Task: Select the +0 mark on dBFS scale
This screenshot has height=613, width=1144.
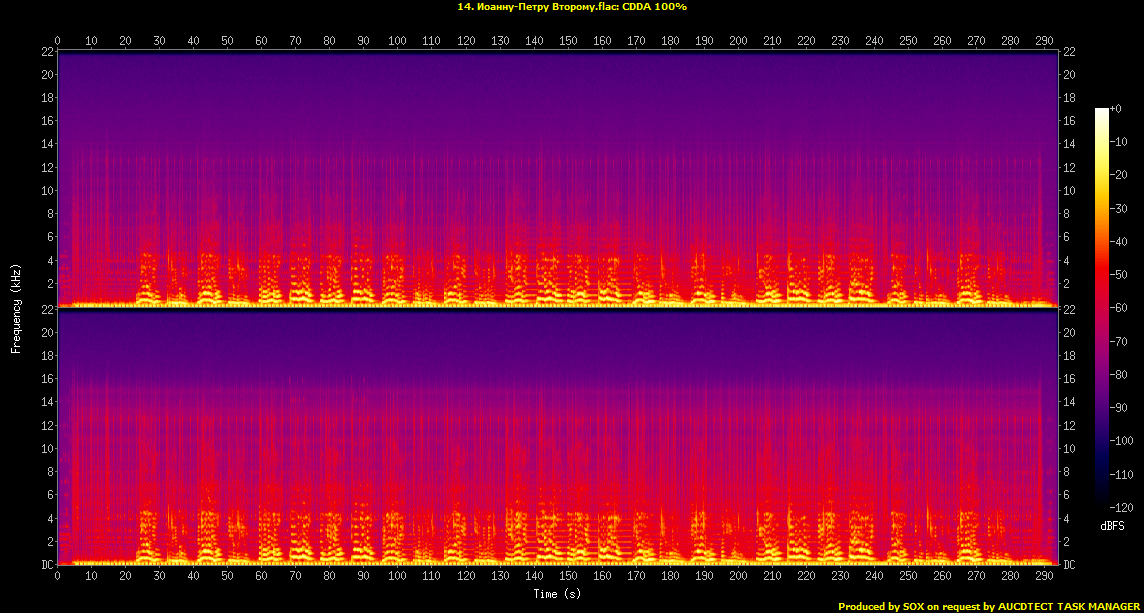Action: (x=1116, y=109)
